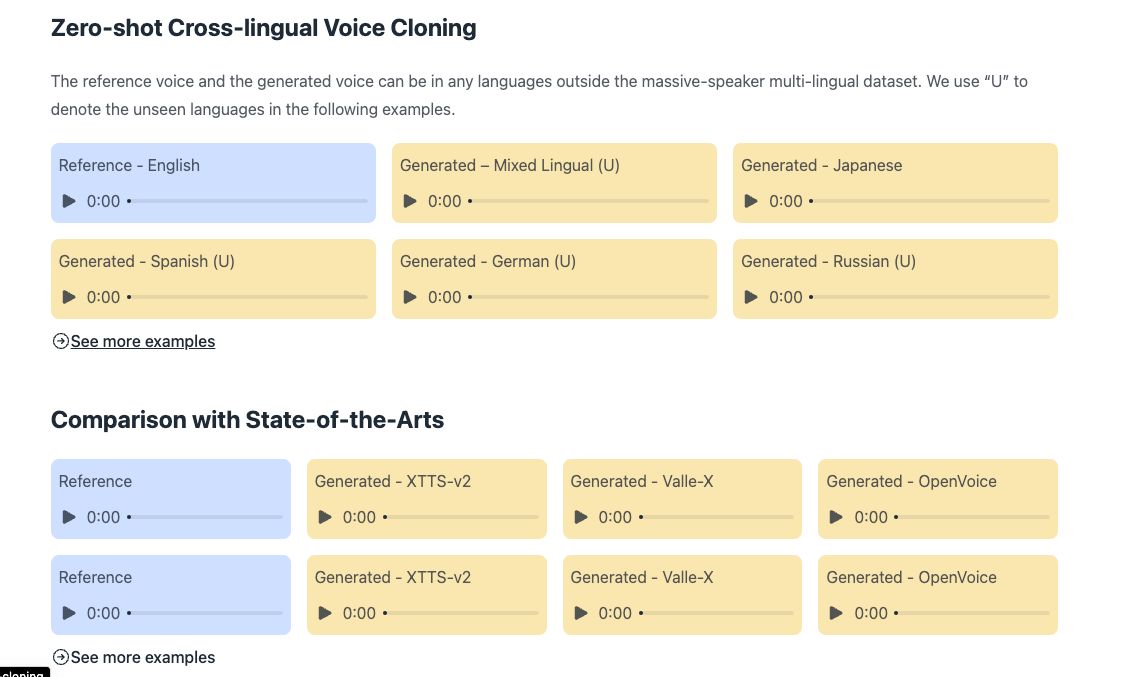The height and width of the screenshot is (677, 1145).
Task: Play the Generated - Spanish (U) sample
Action: coord(69,297)
